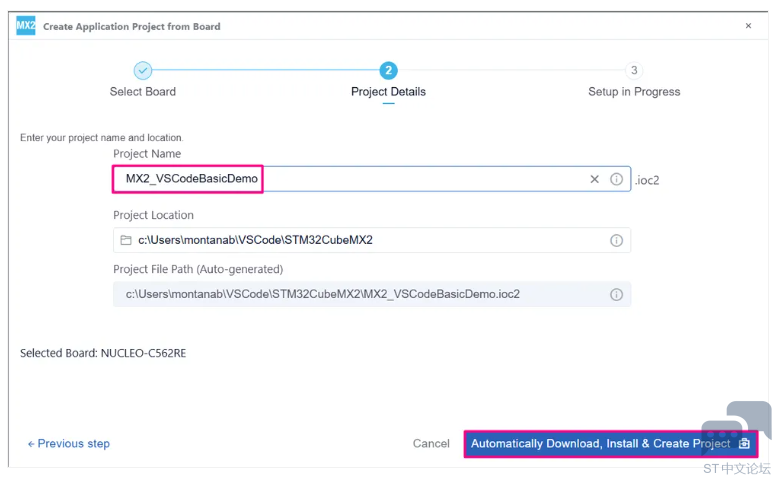Click the 'Project File Path (Auto-generated)' label
This screenshot has width=780, height=484.
click(198, 270)
